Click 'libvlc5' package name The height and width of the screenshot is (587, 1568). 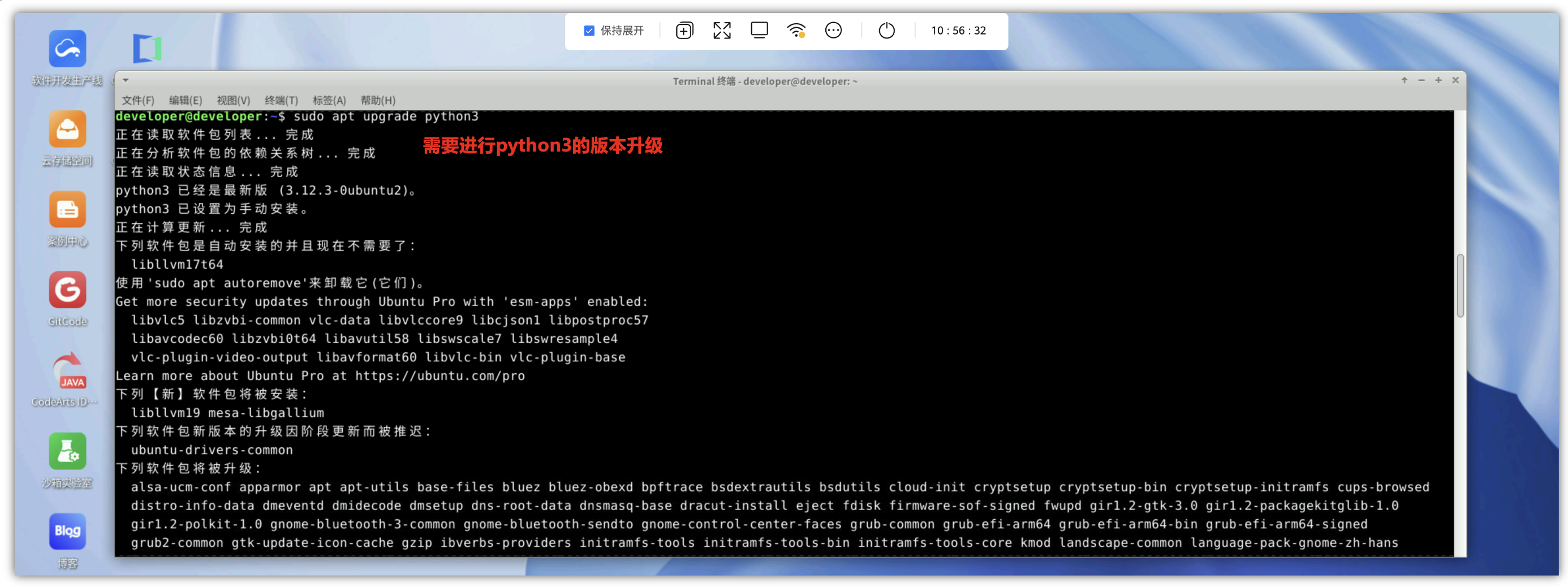click(x=158, y=321)
